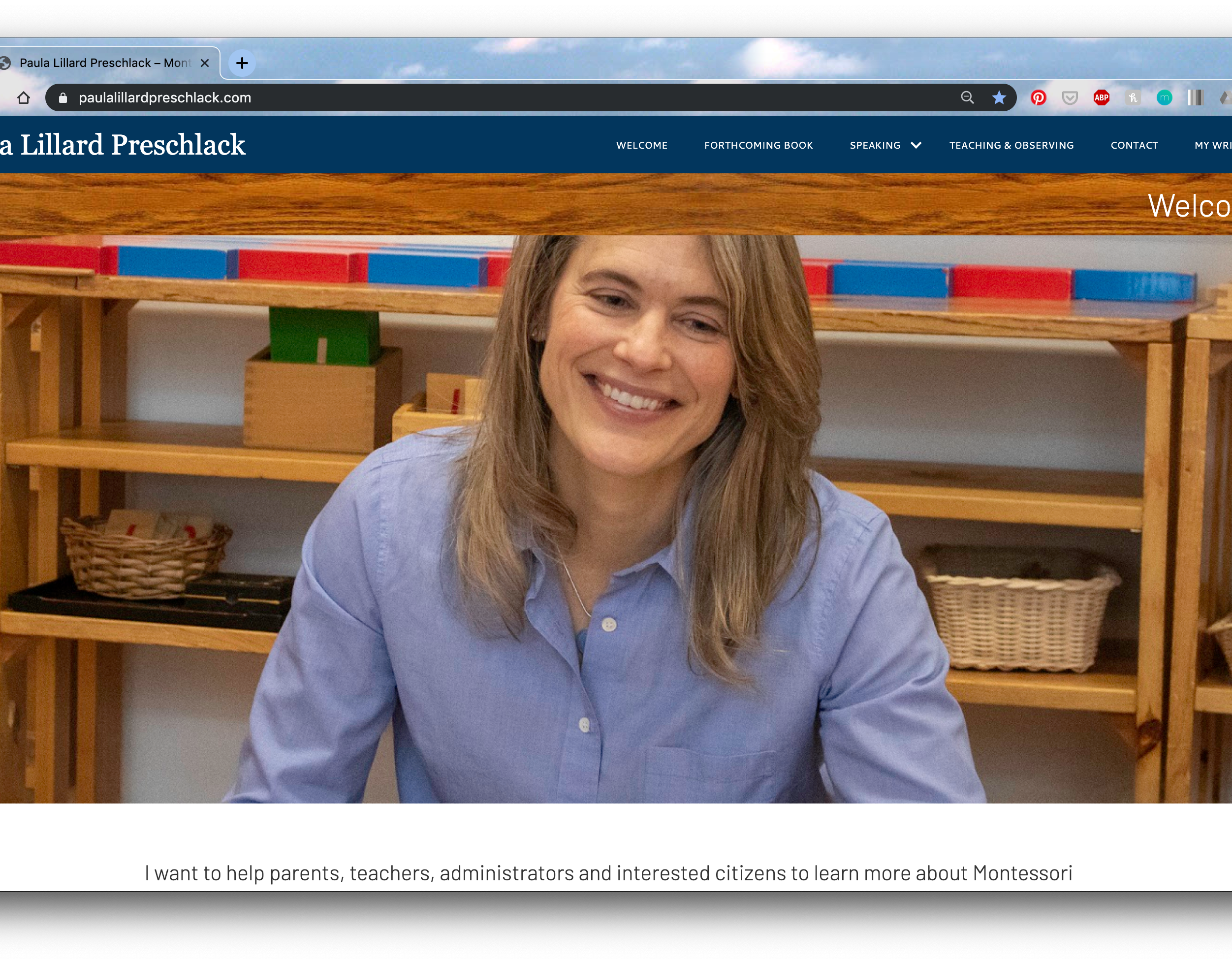Open the zoom-out magnifier in address bar
Viewport: 1232px width, 964px height.
[967, 97]
